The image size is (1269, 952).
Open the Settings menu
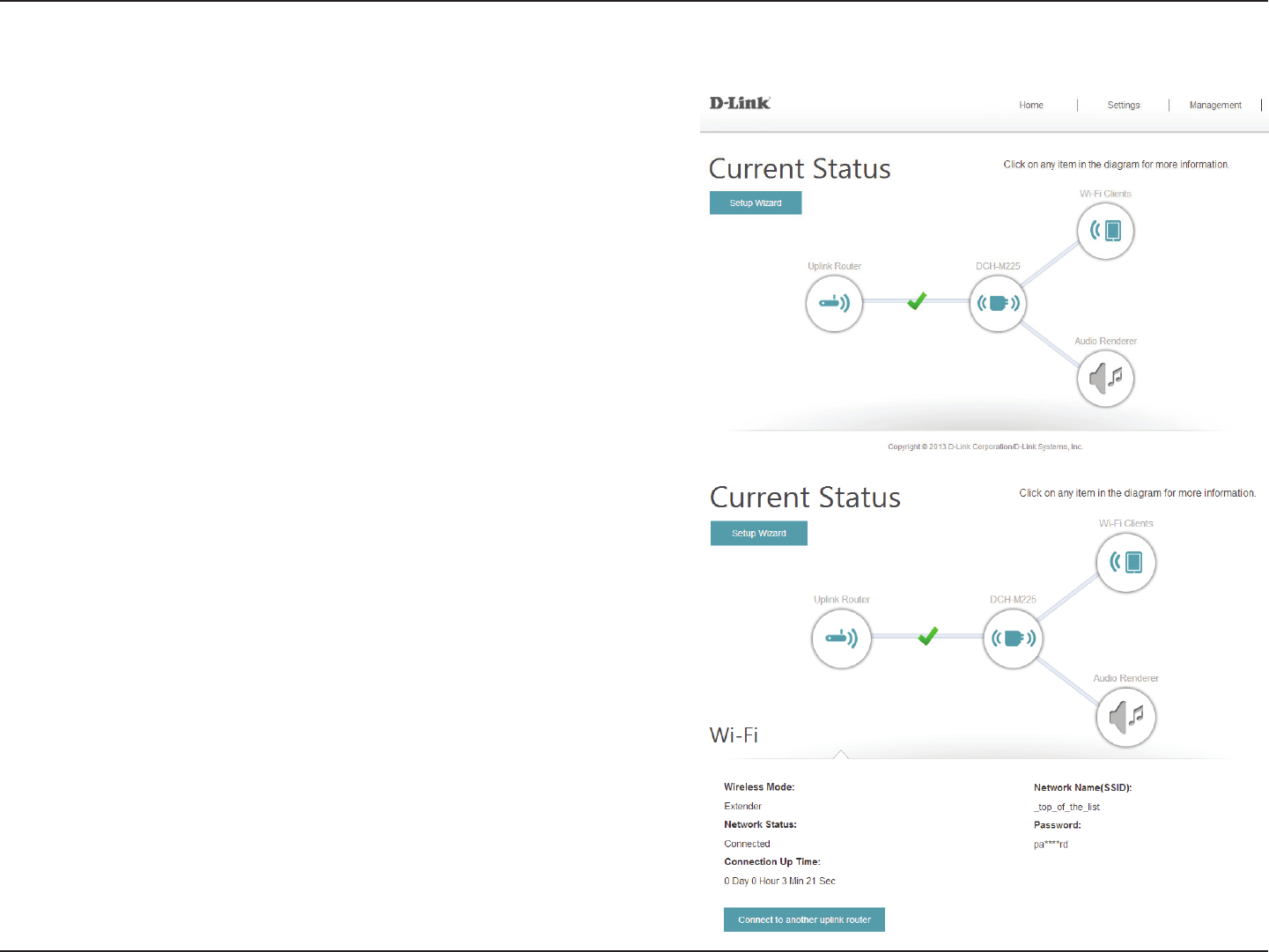pyautogui.click(x=1124, y=105)
